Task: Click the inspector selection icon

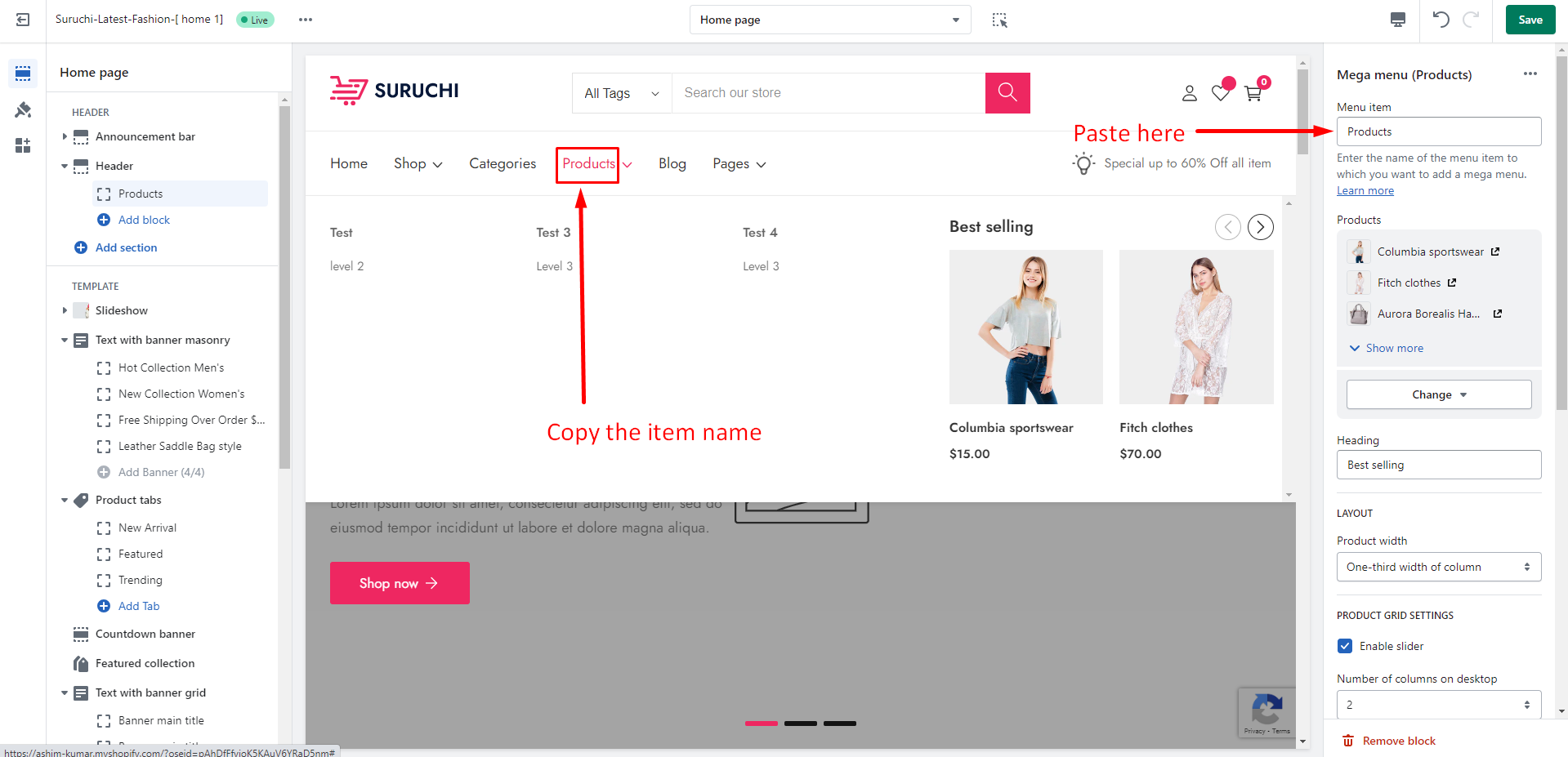Action: coord(999,20)
